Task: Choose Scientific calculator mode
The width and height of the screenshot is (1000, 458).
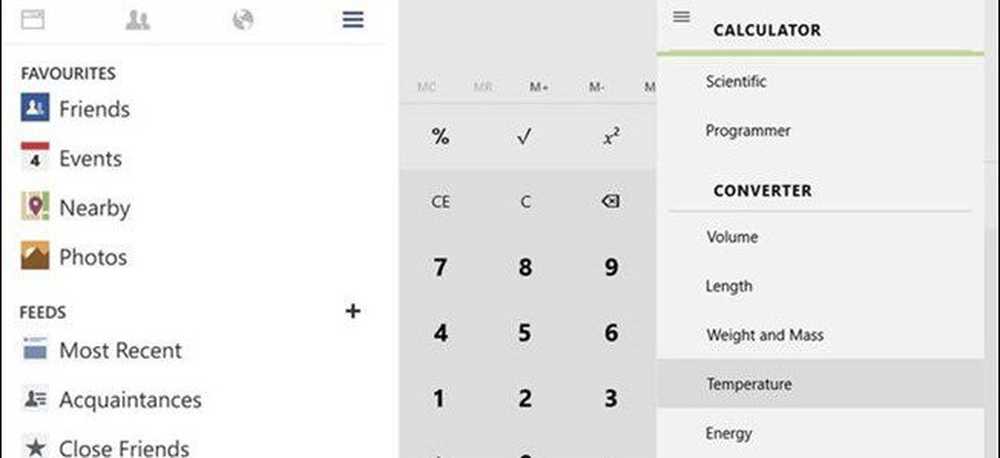Action: click(736, 82)
